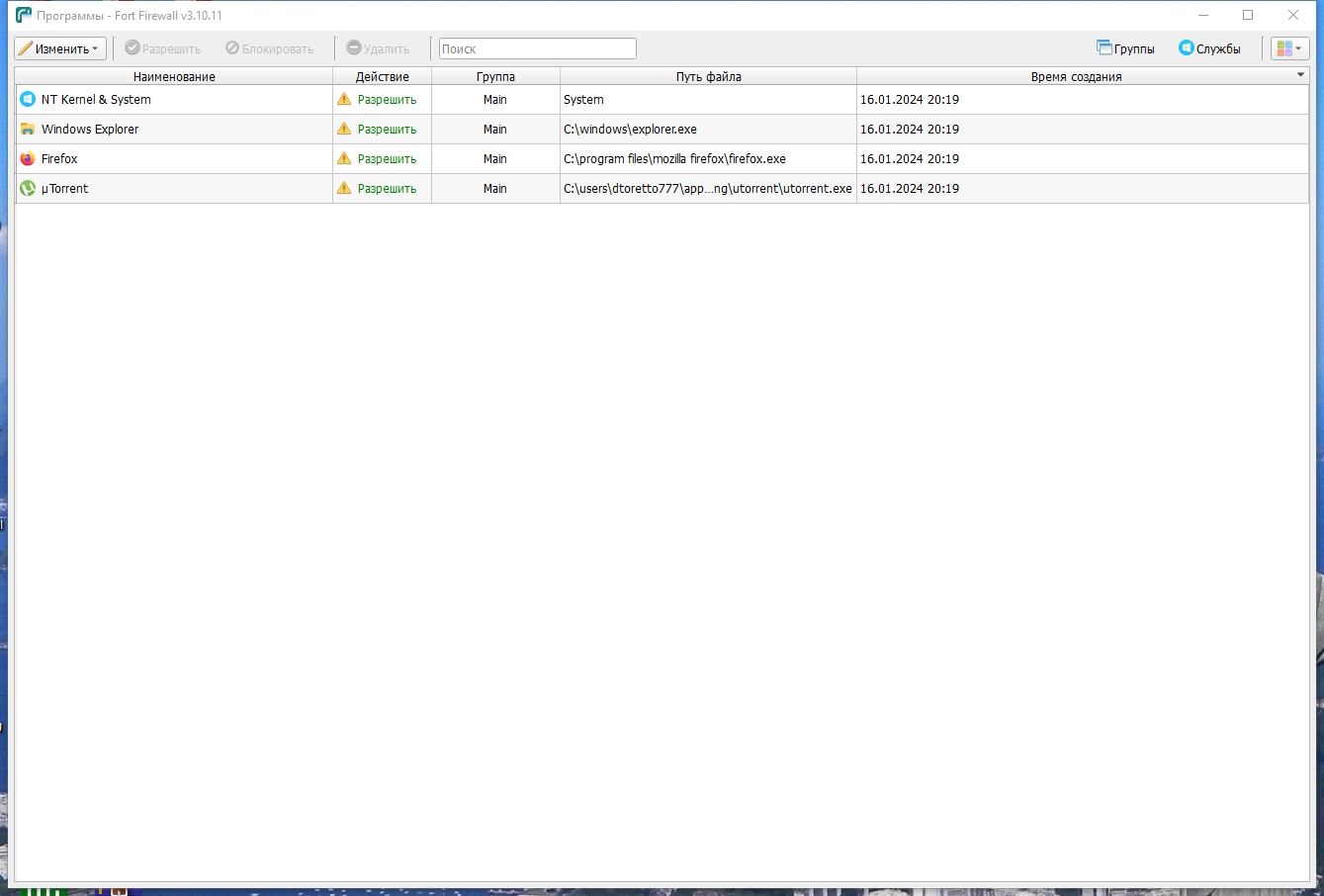Click the Windows Explorer folder icon
1324x896 pixels.
pyautogui.click(x=28, y=130)
